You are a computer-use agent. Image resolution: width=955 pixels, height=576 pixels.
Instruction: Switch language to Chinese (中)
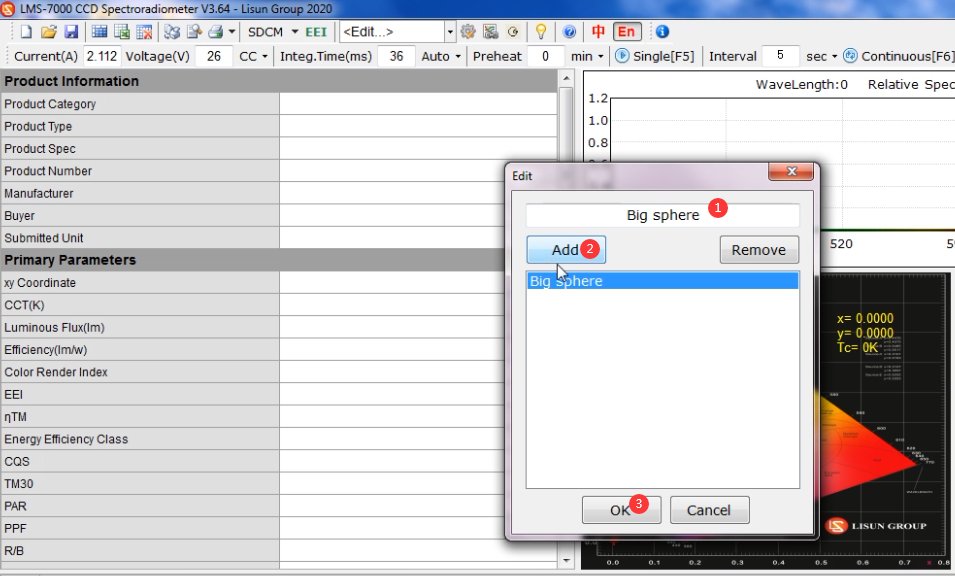click(x=598, y=32)
